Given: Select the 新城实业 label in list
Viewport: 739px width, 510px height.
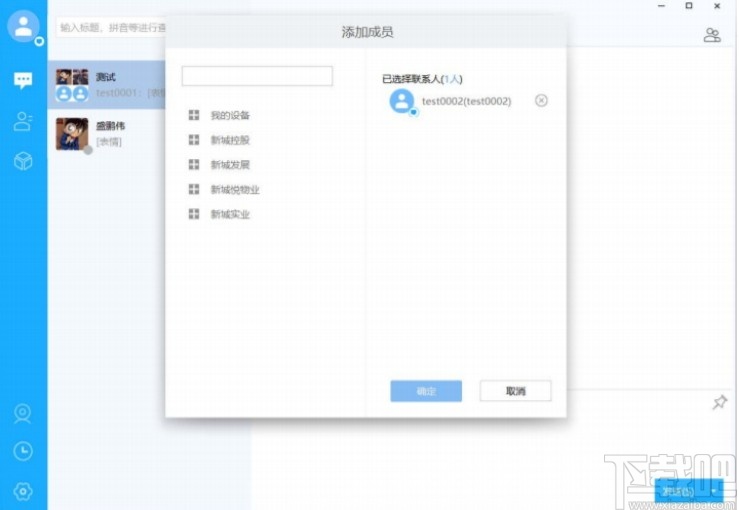Looking at the screenshot, I should (x=230, y=214).
